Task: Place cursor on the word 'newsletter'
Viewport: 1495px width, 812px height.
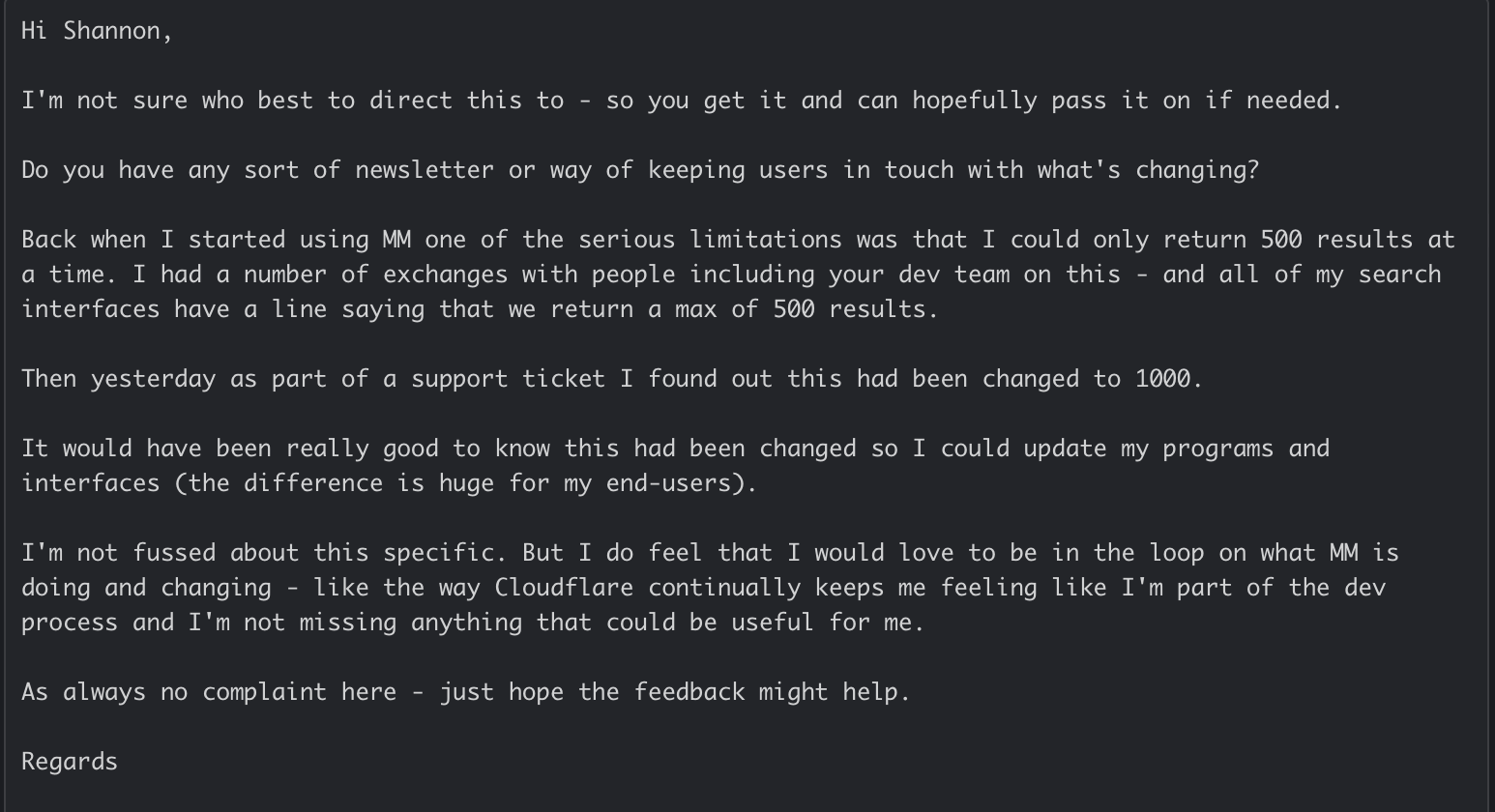Action: coord(425,170)
